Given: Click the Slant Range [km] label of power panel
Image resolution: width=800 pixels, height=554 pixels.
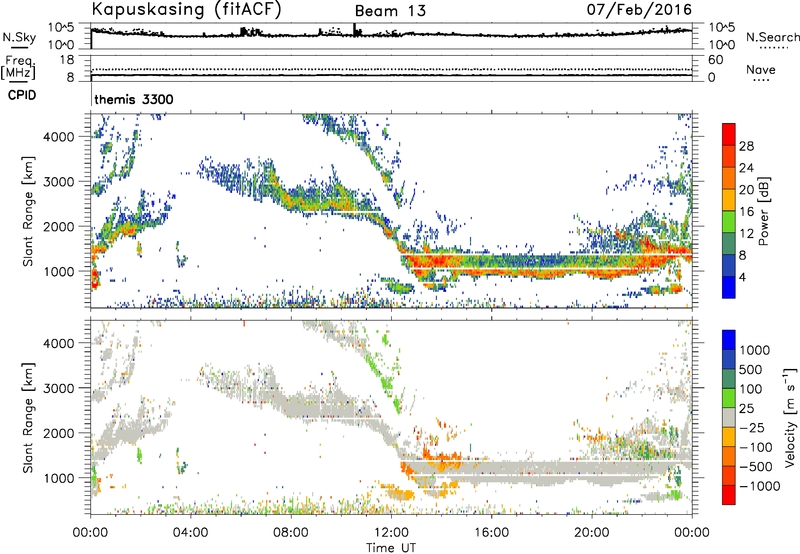Looking at the screenshot, I should pos(28,211).
